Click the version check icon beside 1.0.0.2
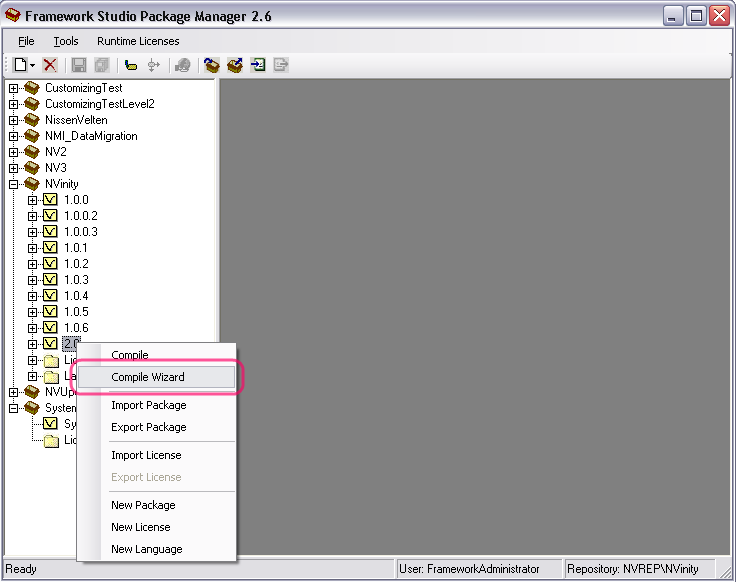Image resolution: width=736 pixels, height=582 pixels. pos(50,215)
